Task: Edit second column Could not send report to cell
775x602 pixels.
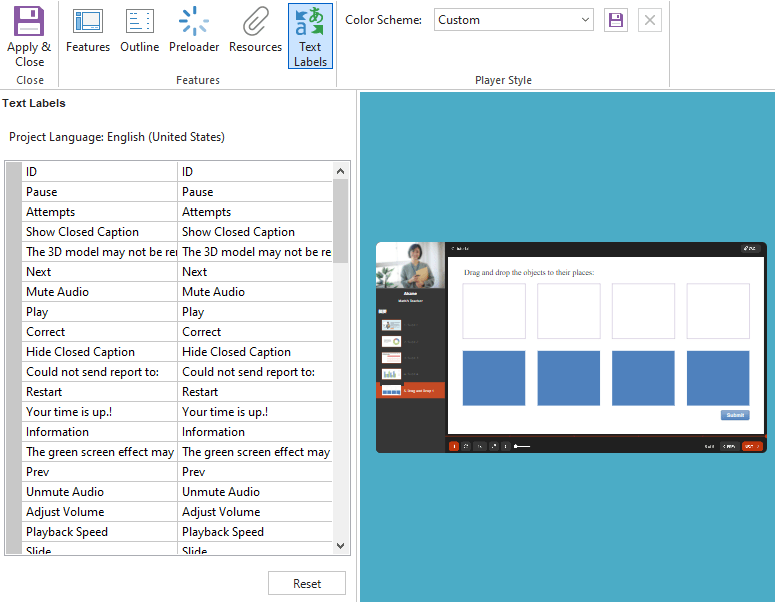Action: click(255, 372)
